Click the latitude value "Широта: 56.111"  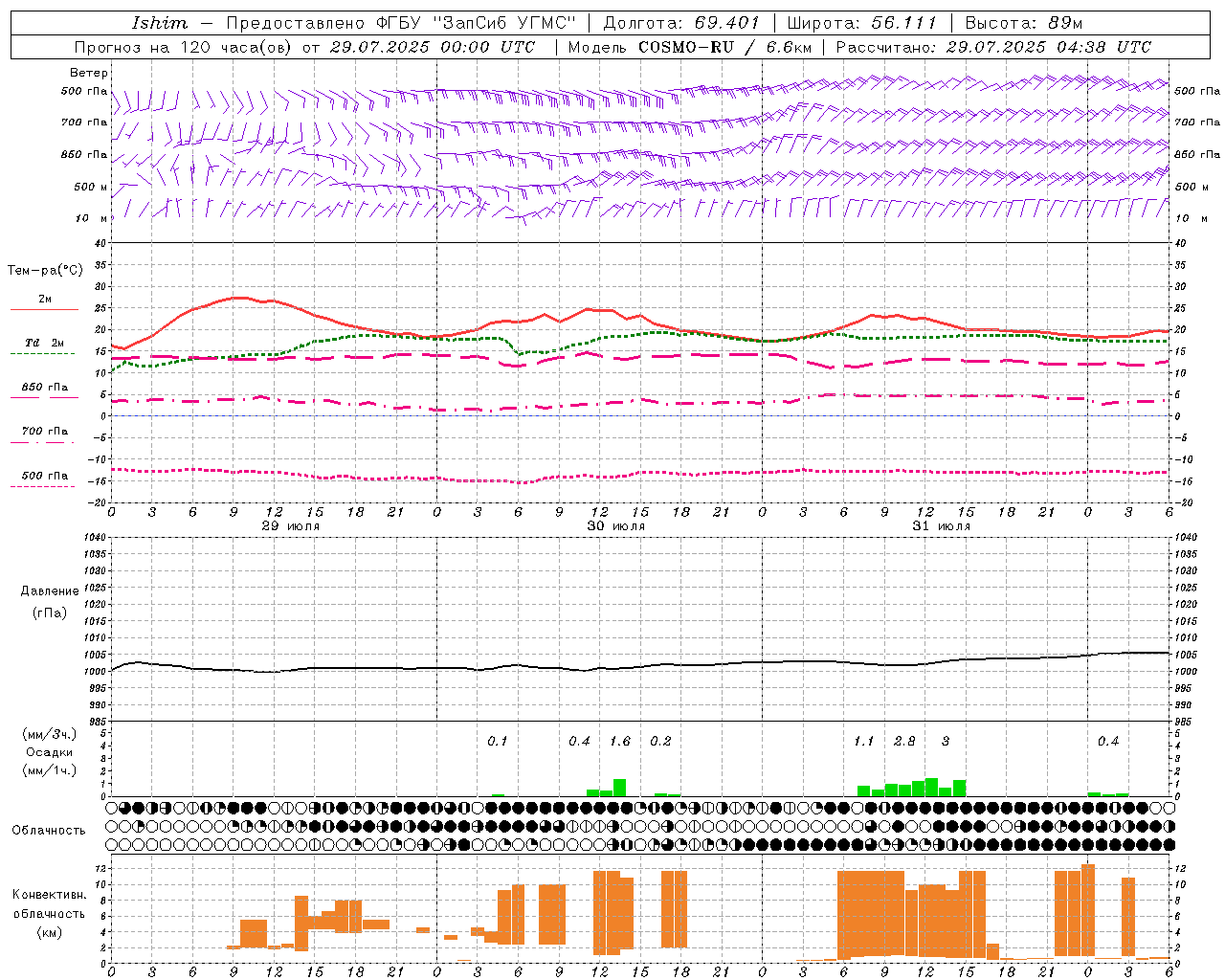[x=861, y=23]
